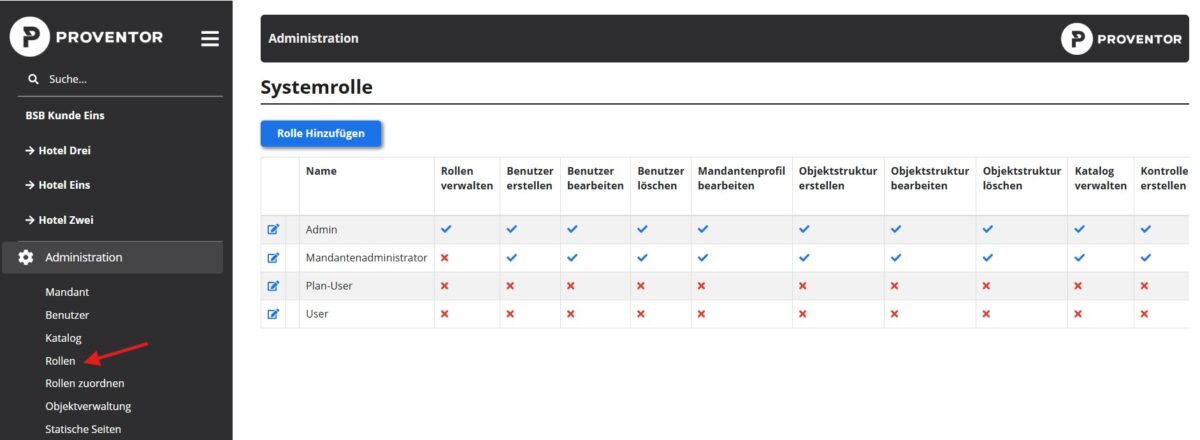Click the Rolle Hinzufügen button
This screenshot has height=440, width=1200.
[320, 133]
